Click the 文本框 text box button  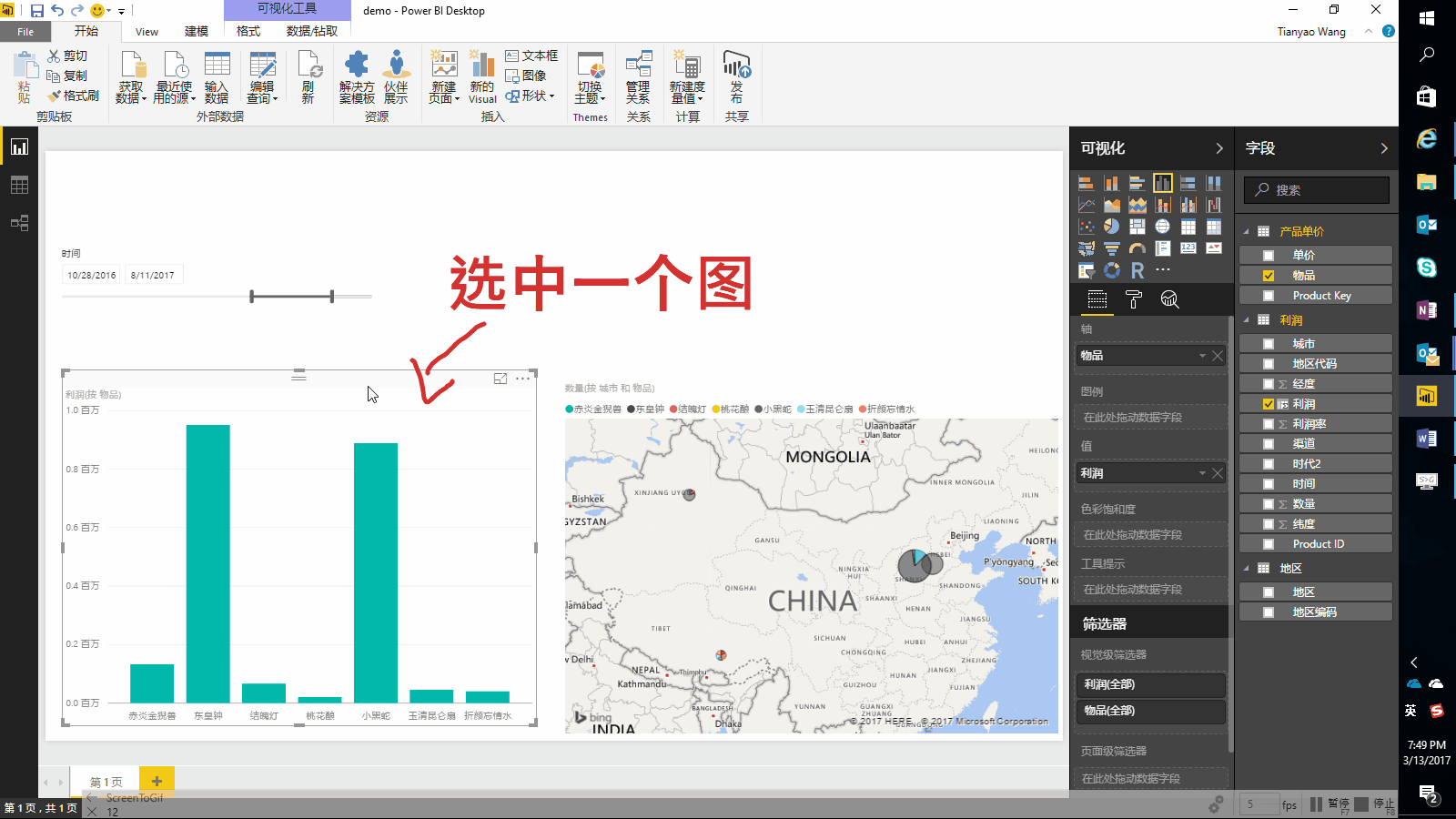pos(531,56)
